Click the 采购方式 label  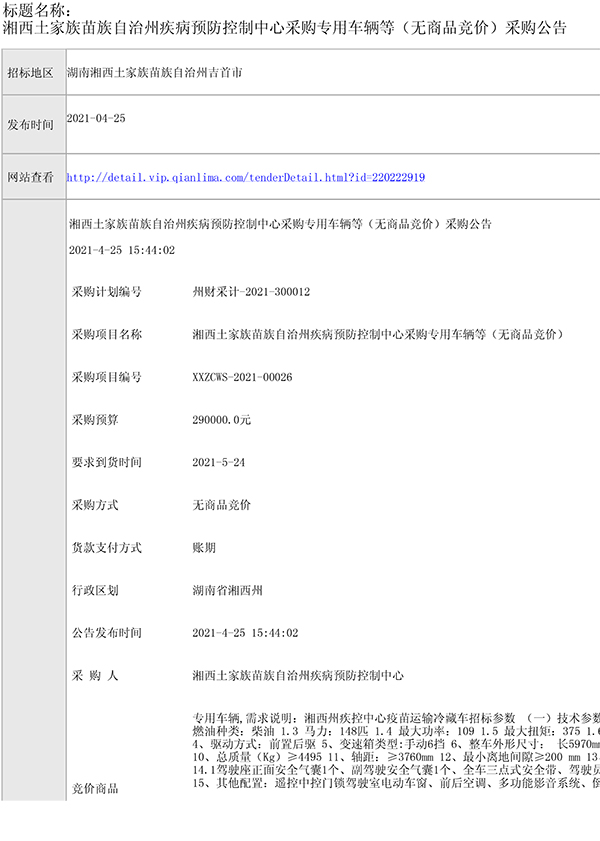click(x=95, y=505)
